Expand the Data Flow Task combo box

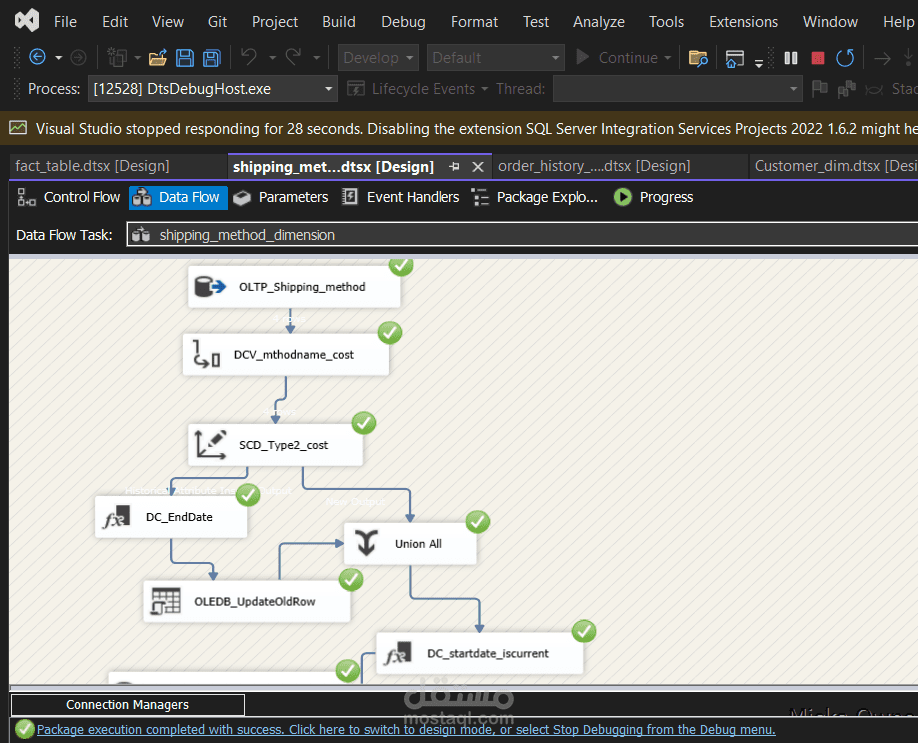[x=520, y=235]
